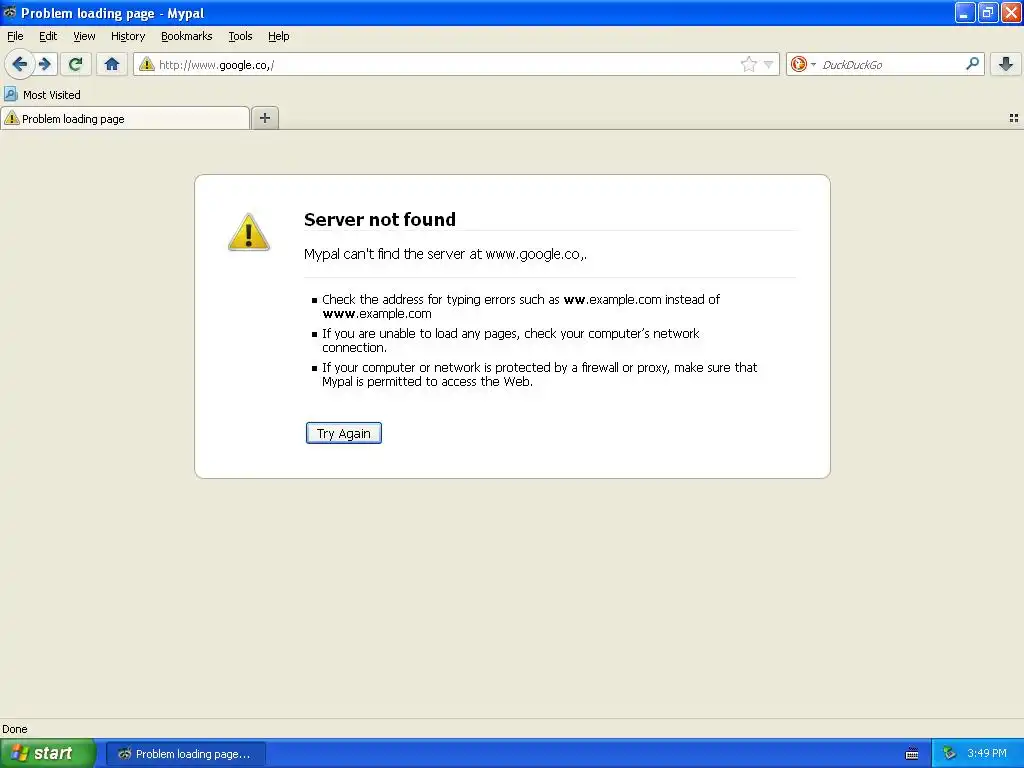Screen dimensions: 1024x768
Task: Click the Most Visited bookmark icon
Action: click(x=10, y=94)
